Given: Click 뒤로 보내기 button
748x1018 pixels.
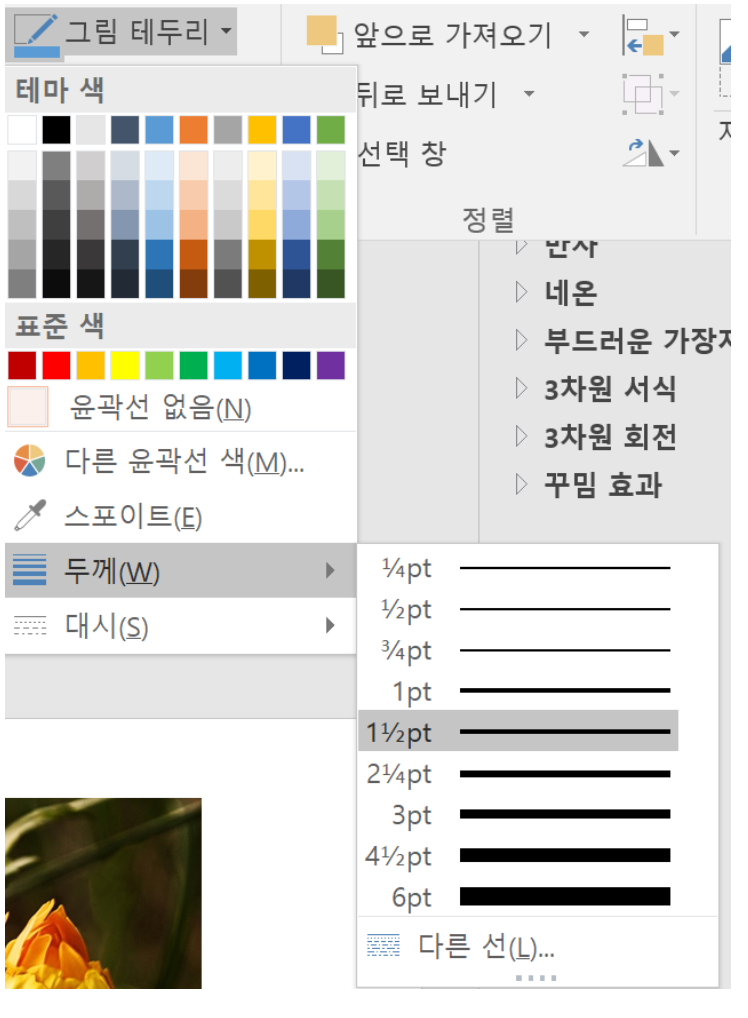Looking at the screenshot, I should (429, 95).
